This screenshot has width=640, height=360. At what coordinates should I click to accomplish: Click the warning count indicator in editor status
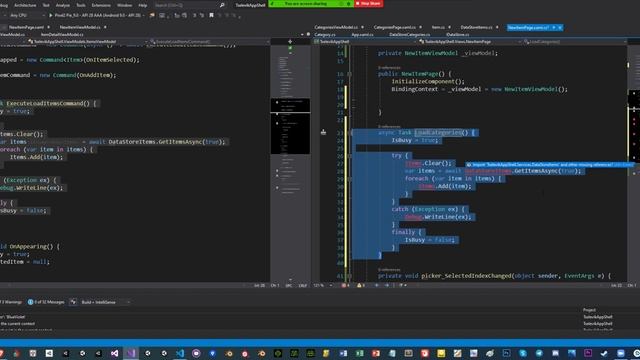[361, 285]
